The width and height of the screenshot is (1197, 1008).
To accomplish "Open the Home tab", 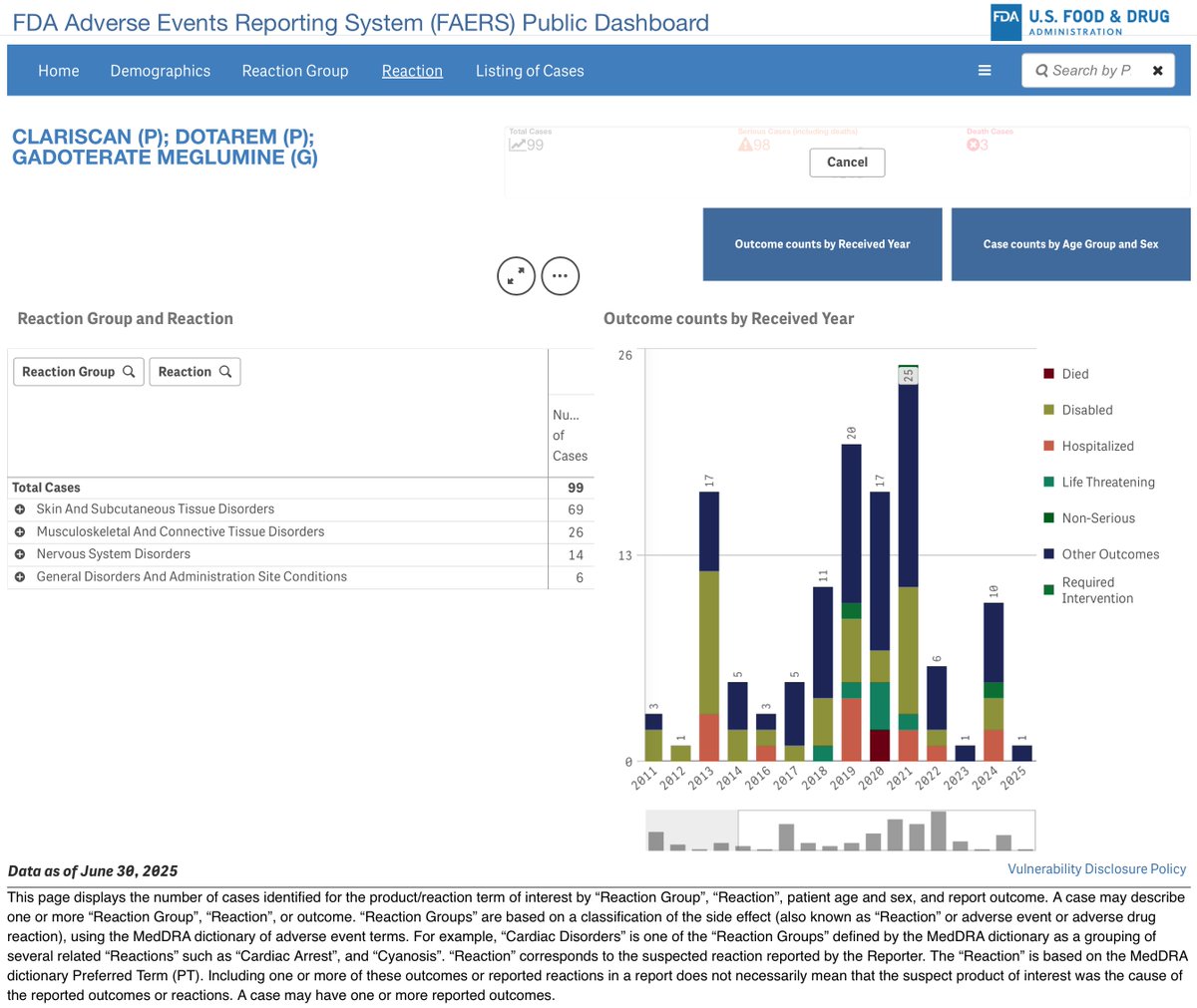I will 59,71.
